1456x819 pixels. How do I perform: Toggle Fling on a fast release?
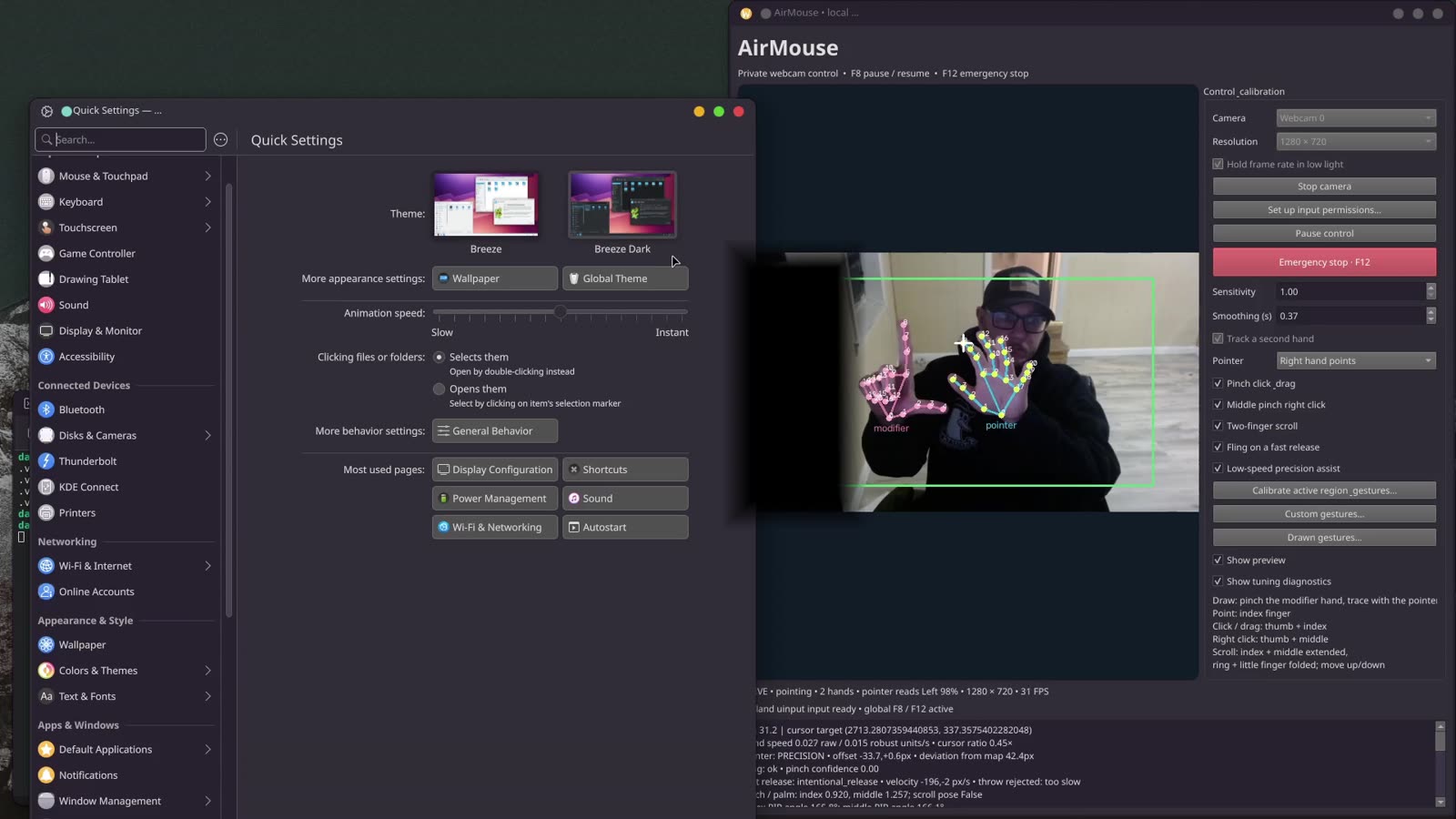coord(1218,447)
